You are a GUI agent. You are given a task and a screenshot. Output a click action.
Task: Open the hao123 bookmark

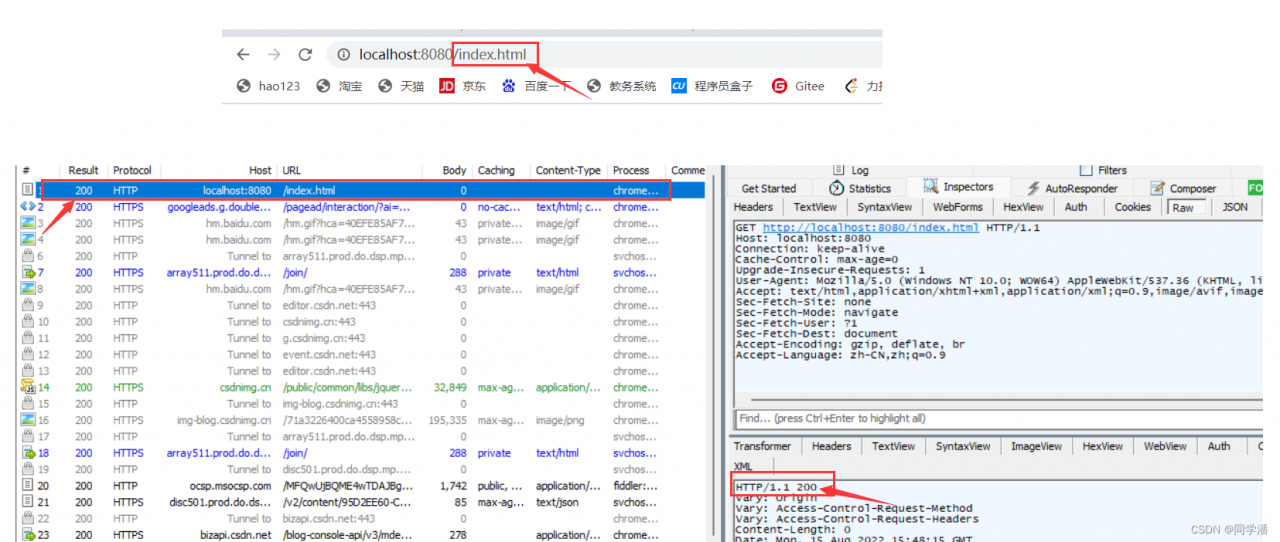[268, 86]
